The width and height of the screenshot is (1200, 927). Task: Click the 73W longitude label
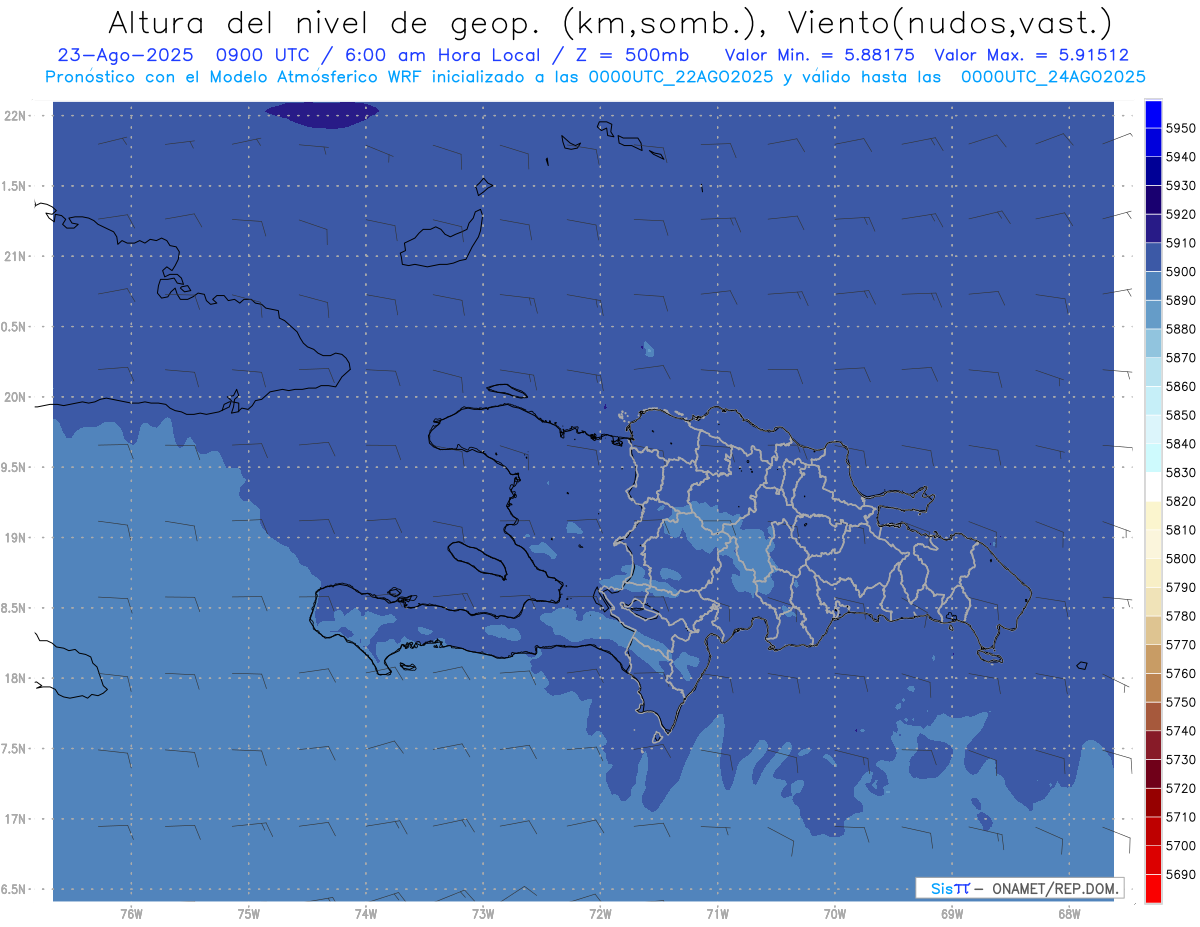(x=483, y=913)
